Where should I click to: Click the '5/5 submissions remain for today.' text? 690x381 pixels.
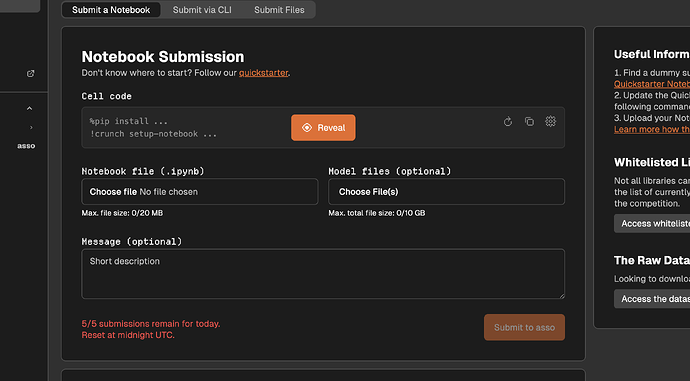151,324
